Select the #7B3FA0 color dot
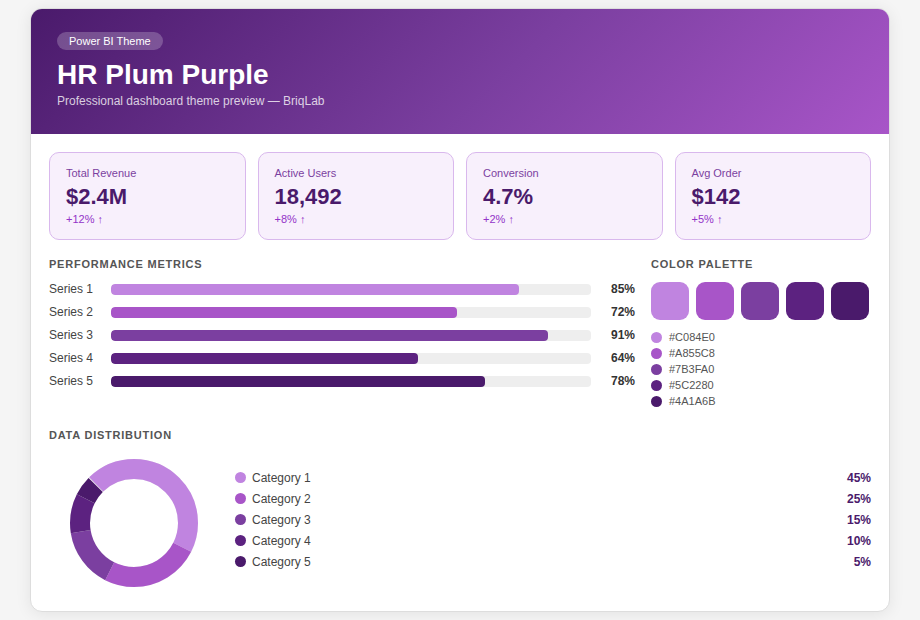 pos(657,370)
